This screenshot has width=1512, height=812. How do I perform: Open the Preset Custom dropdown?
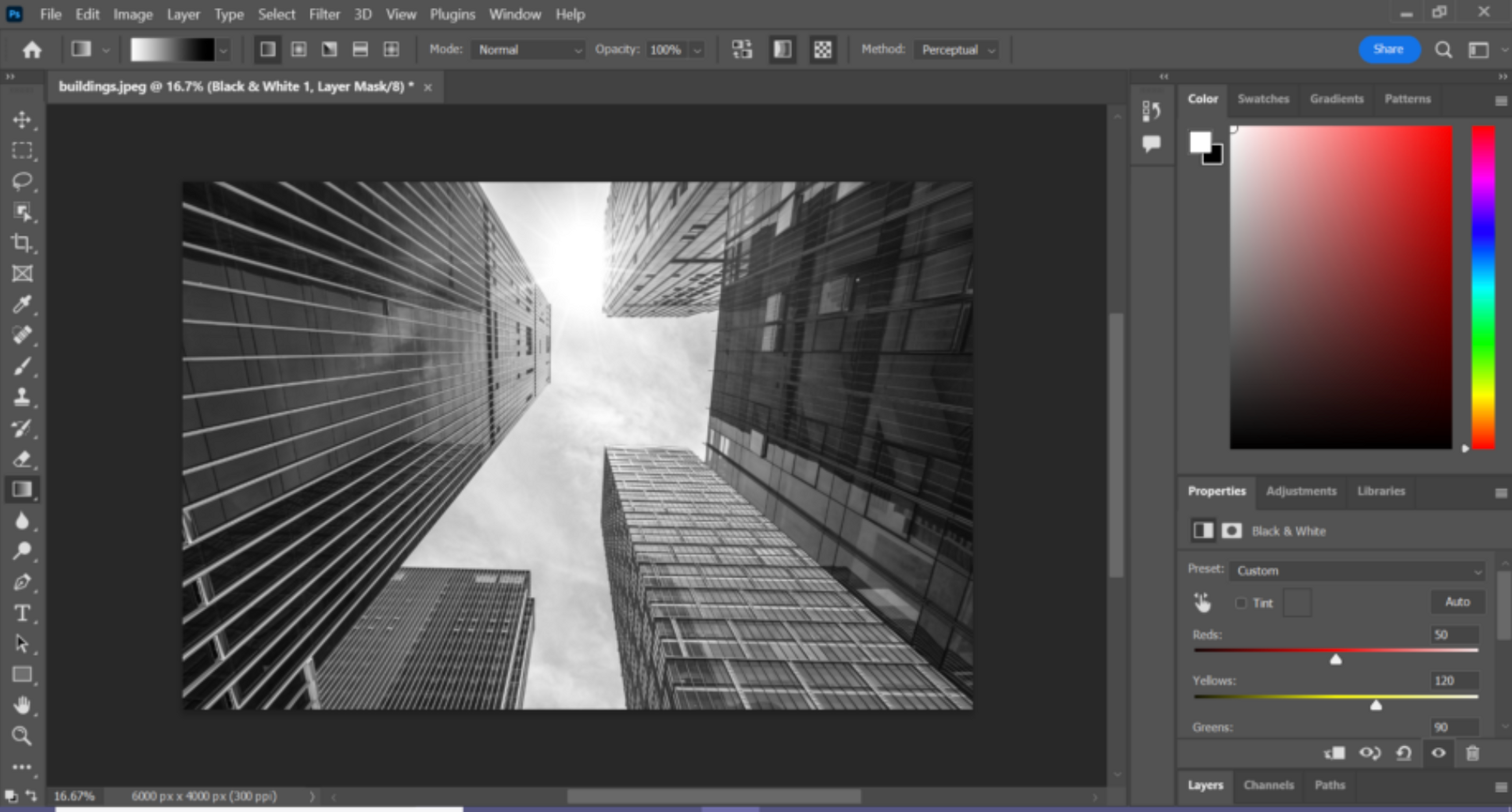click(1357, 571)
